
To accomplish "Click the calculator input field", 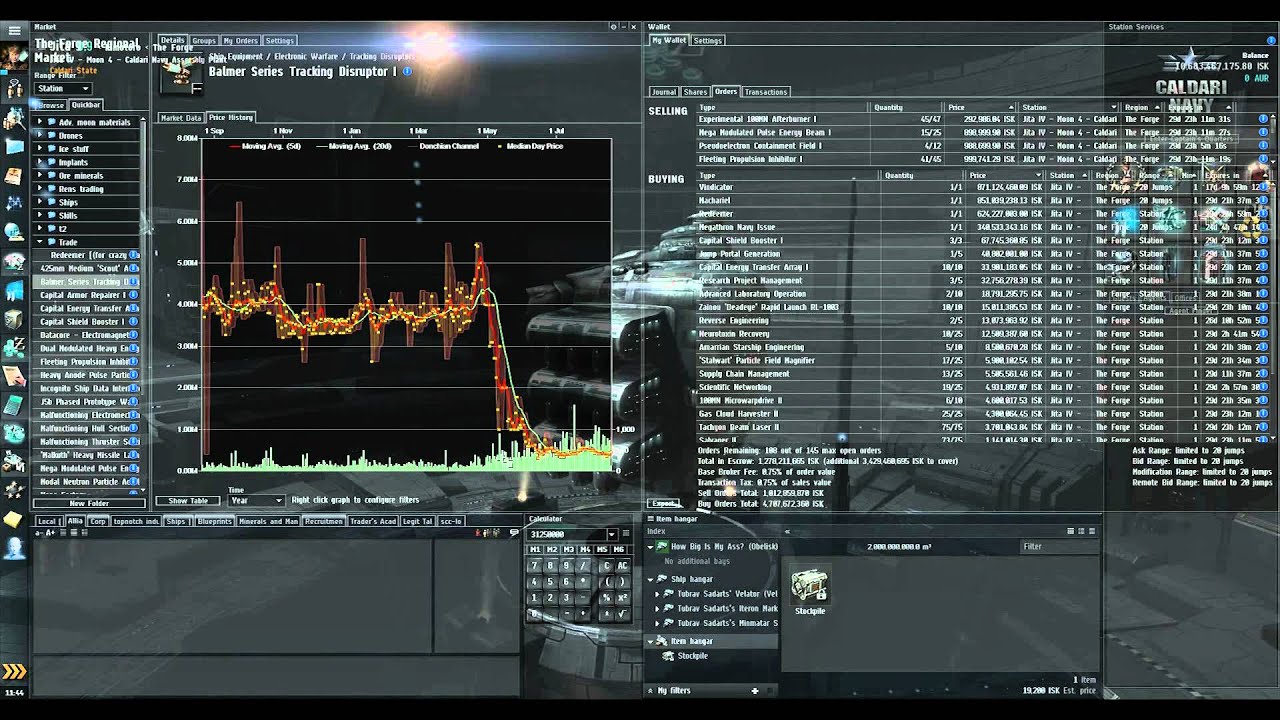I will point(566,535).
